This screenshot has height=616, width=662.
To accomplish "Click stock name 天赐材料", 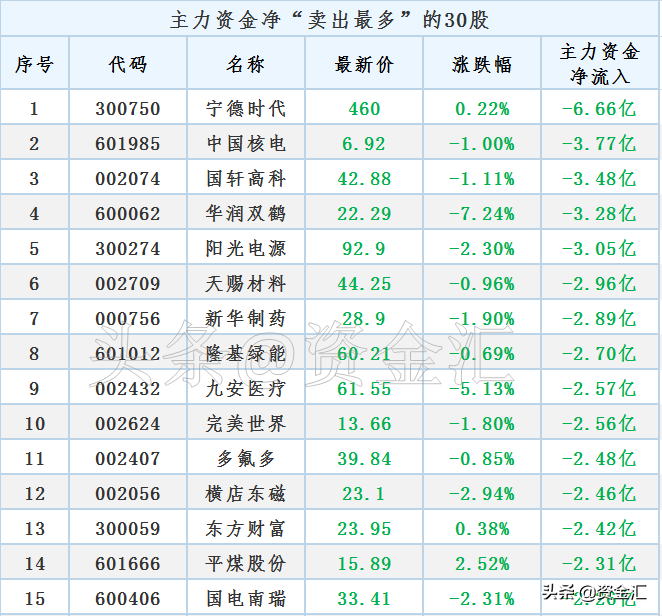I will (x=246, y=284).
